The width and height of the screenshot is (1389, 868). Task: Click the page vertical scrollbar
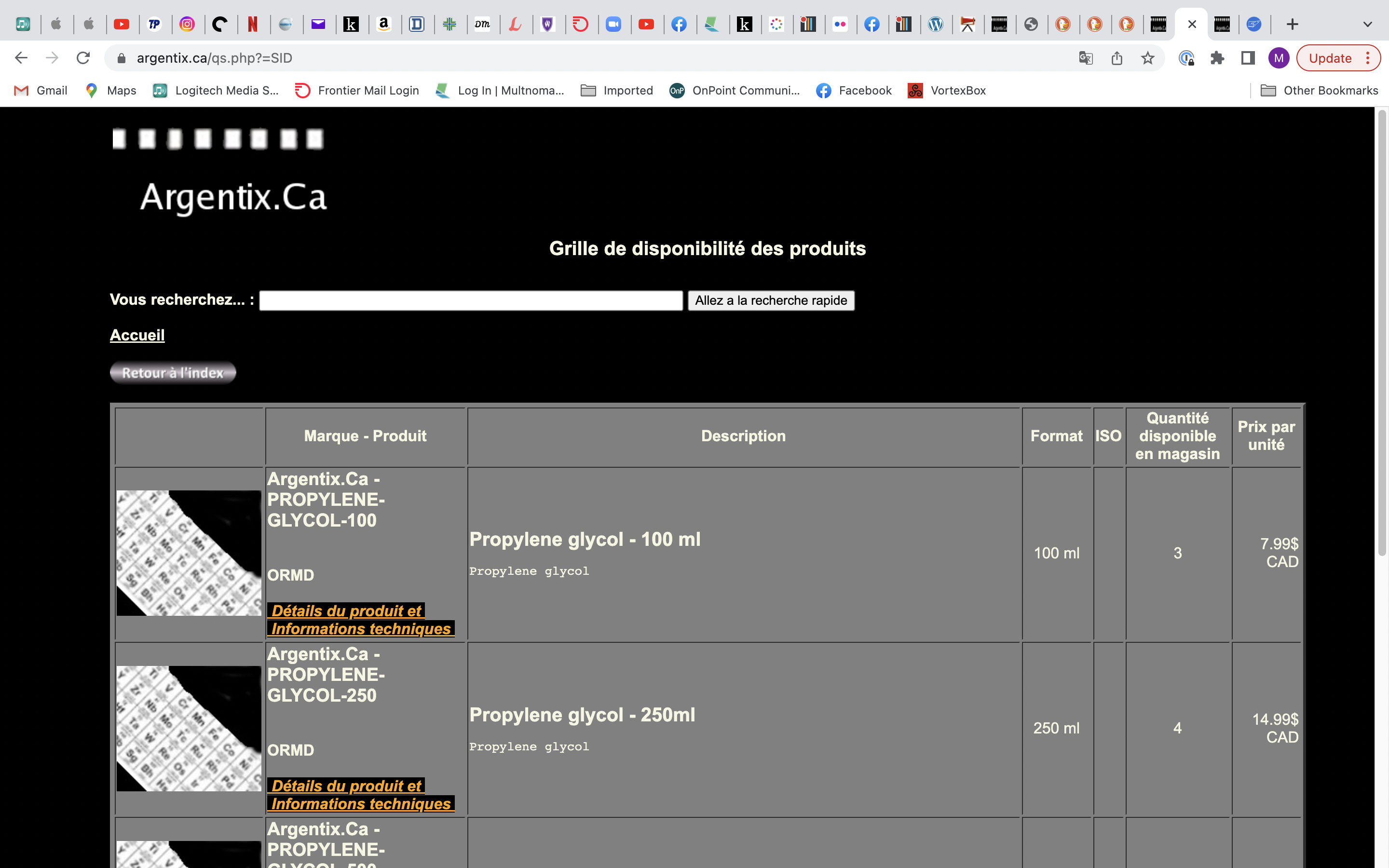pos(1382,333)
